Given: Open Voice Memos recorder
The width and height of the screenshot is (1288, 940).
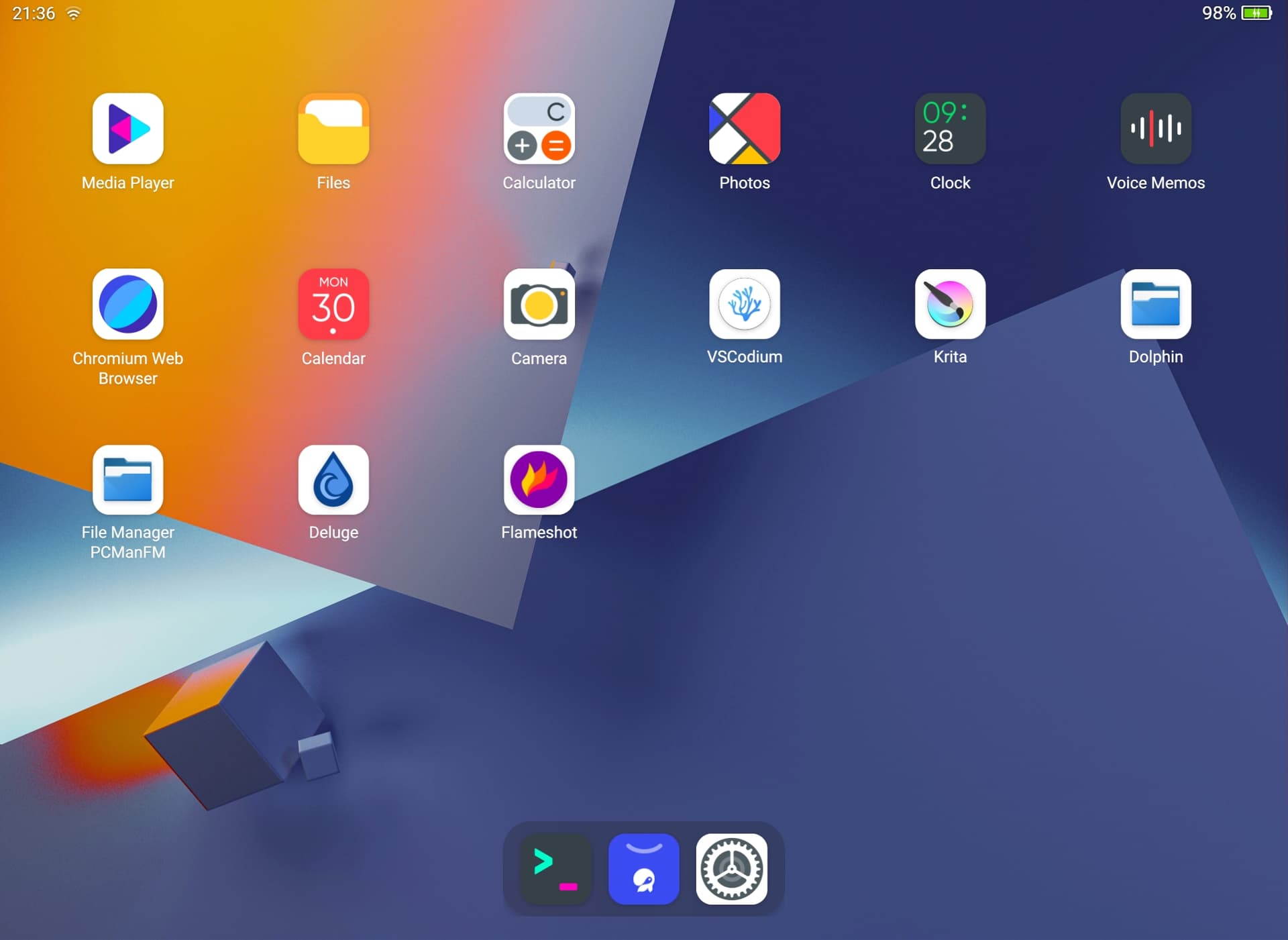Looking at the screenshot, I should tap(1156, 128).
